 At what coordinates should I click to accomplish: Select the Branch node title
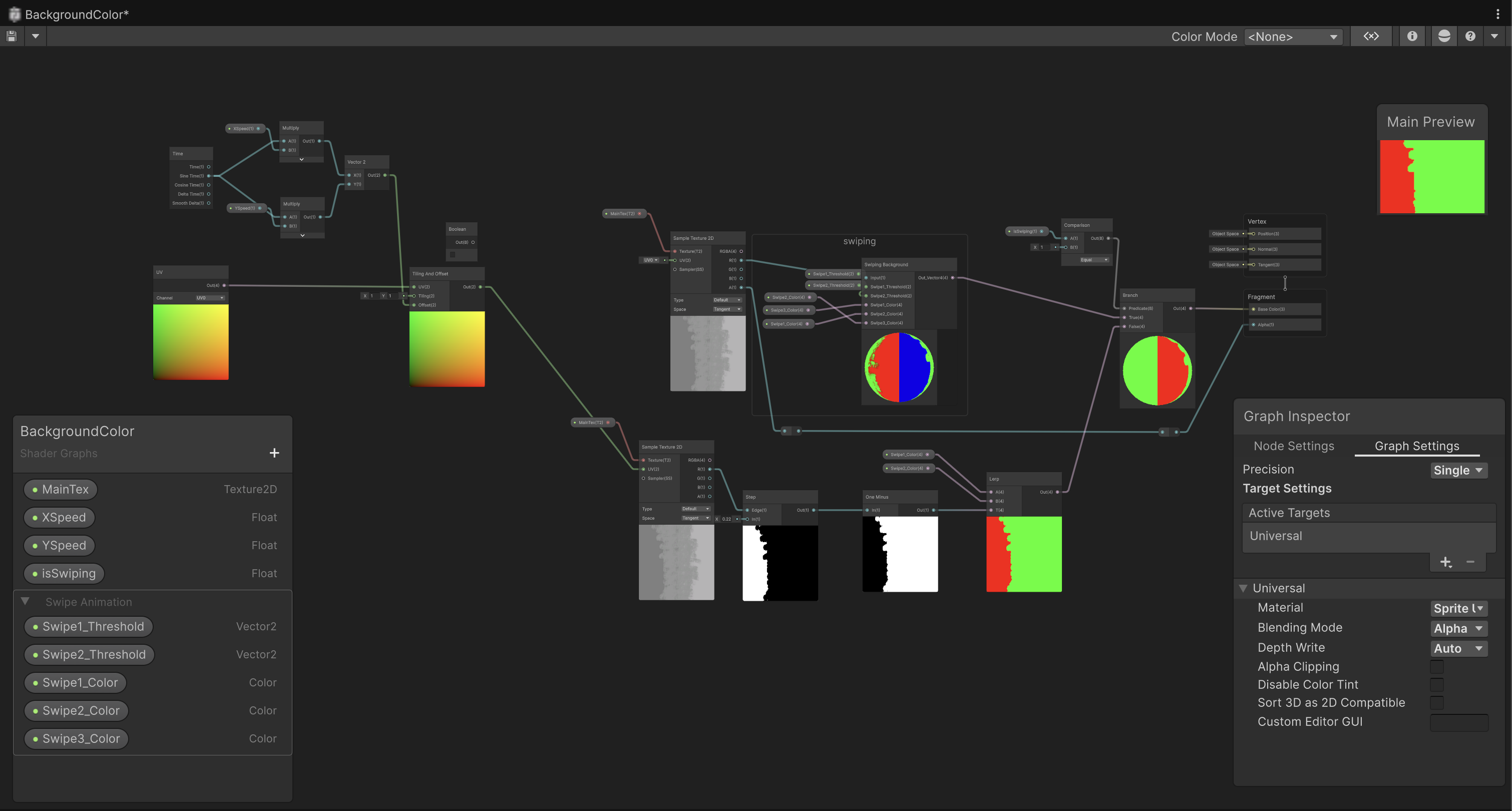pos(1130,295)
